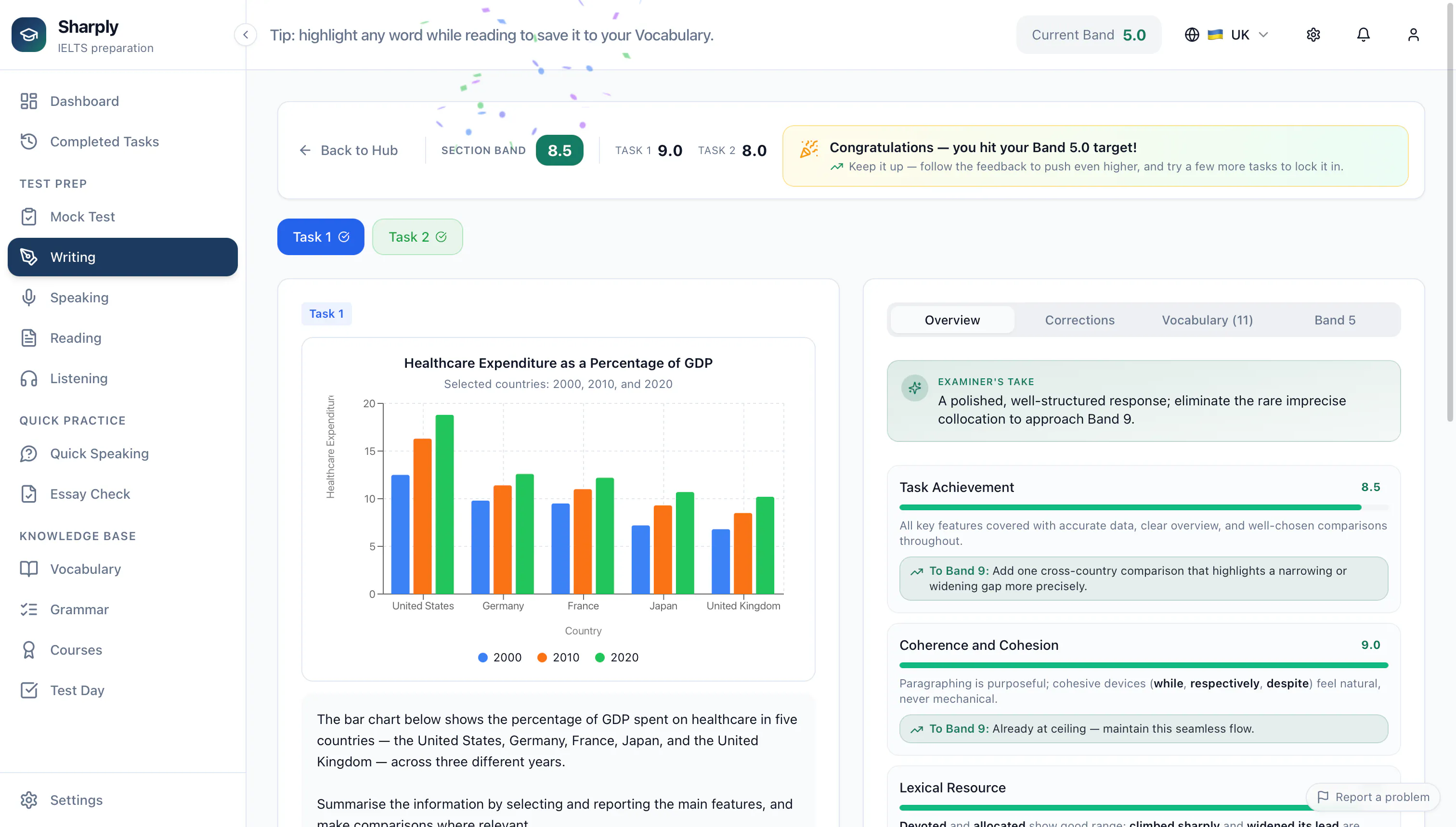1456x827 pixels.
Task: Click the Japan label on chart axis
Action: click(x=663, y=606)
